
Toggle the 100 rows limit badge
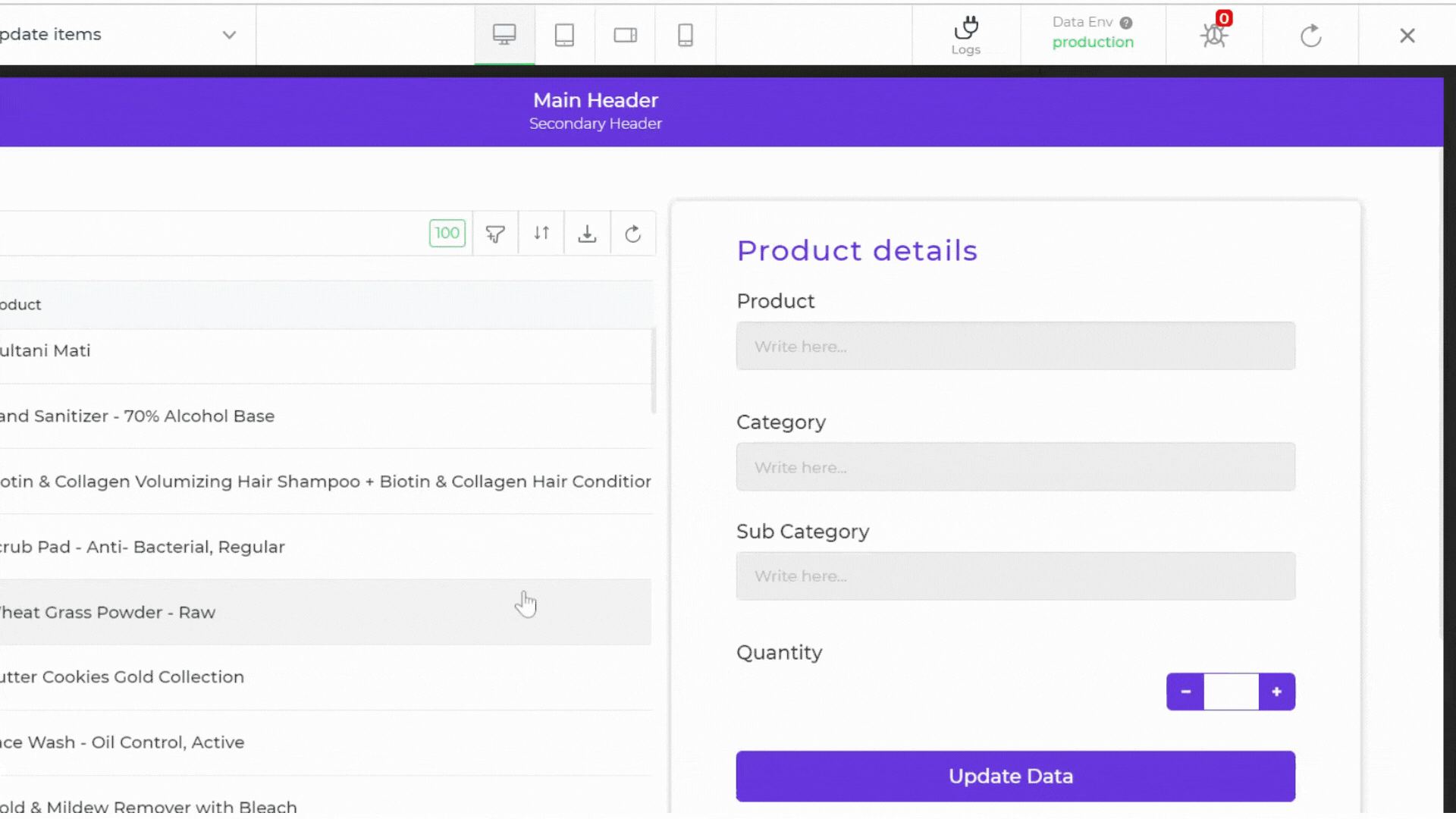click(x=447, y=234)
